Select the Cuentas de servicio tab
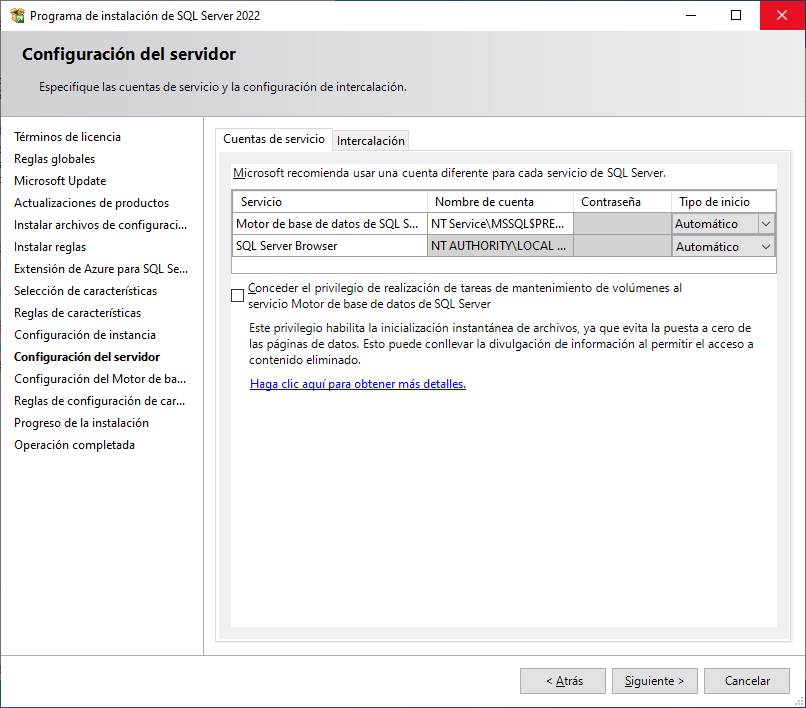806x708 pixels. [273, 140]
